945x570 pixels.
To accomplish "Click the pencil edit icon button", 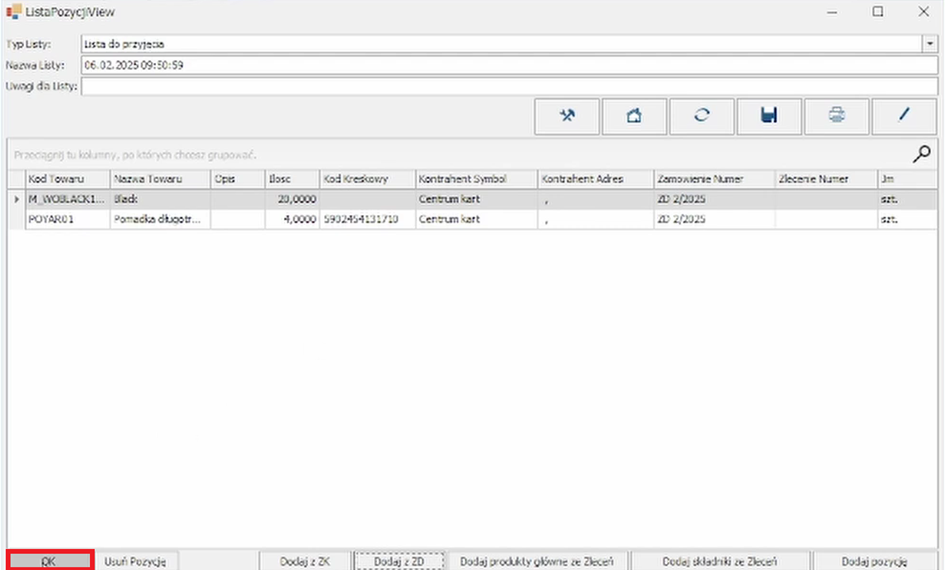I will tap(903, 116).
